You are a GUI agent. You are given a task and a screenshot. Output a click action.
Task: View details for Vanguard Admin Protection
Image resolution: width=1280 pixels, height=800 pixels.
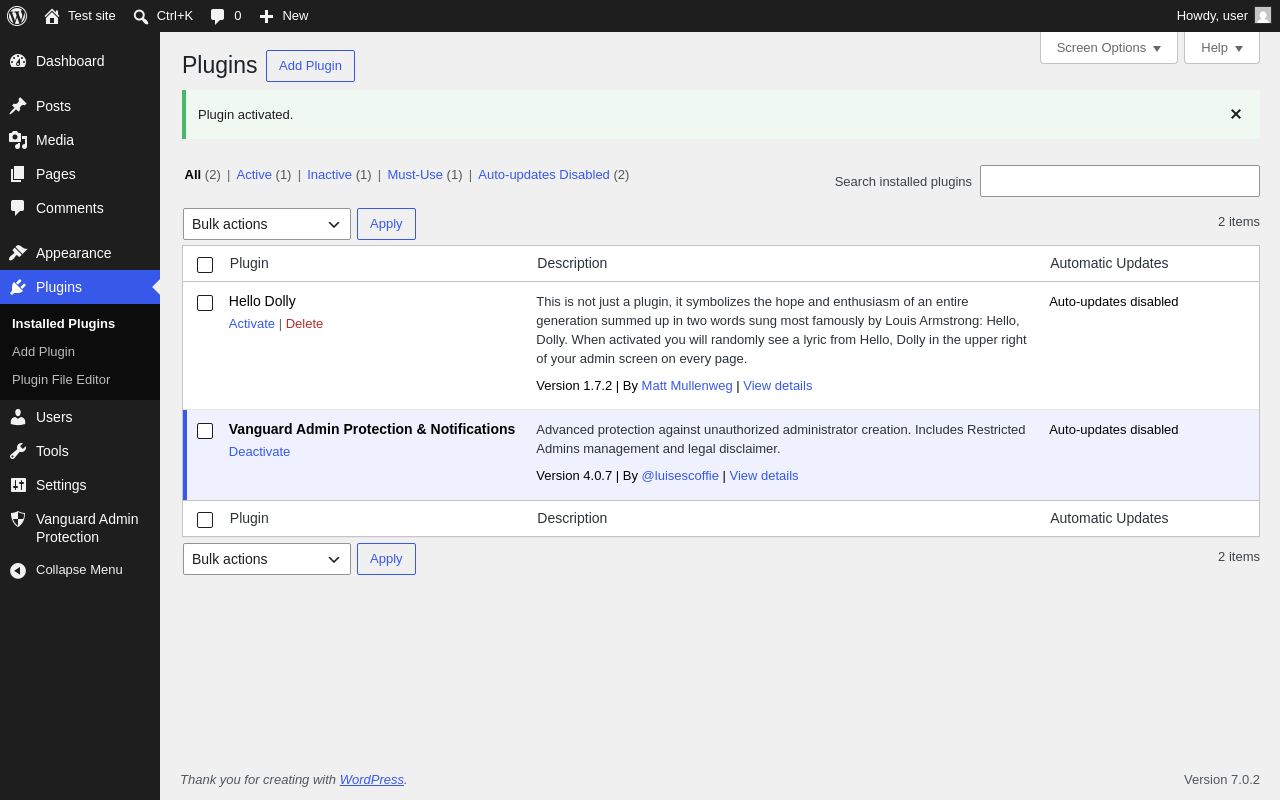pos(764,476)
